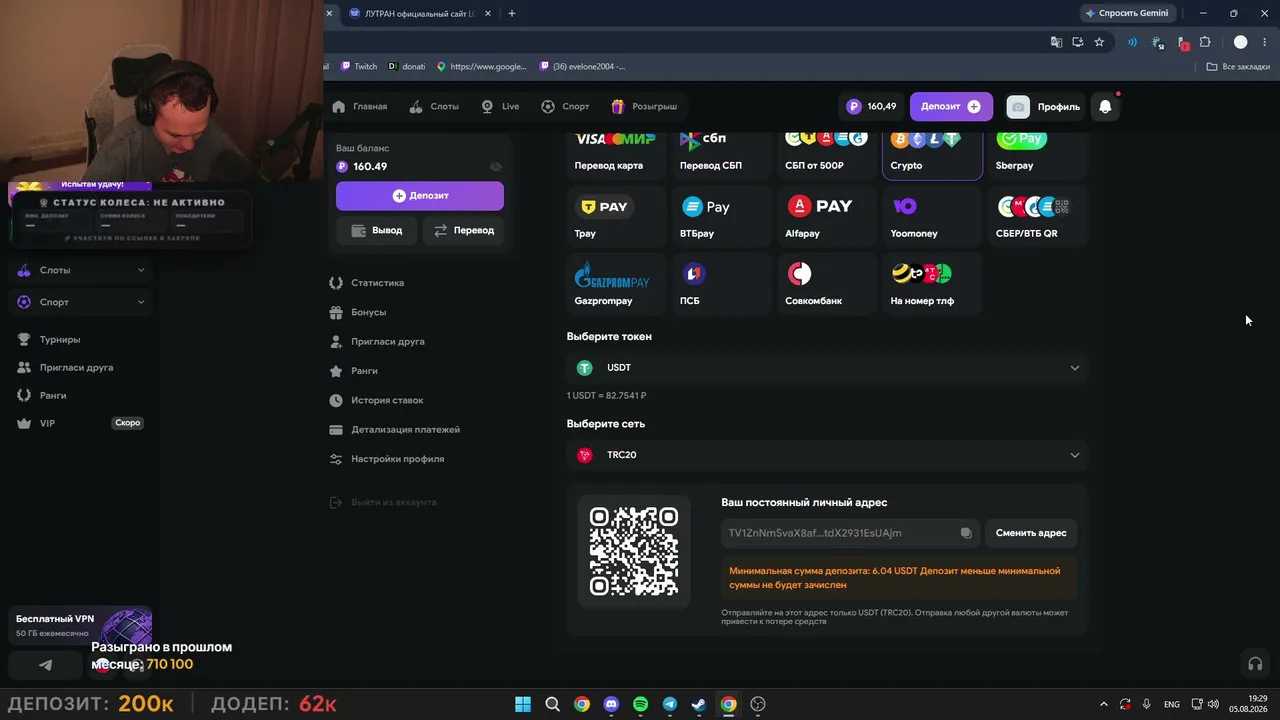Image resolution: width=1280 pixels, height=720 pixels.
Task: Switch to the Live section
Action: pos(500,106)
